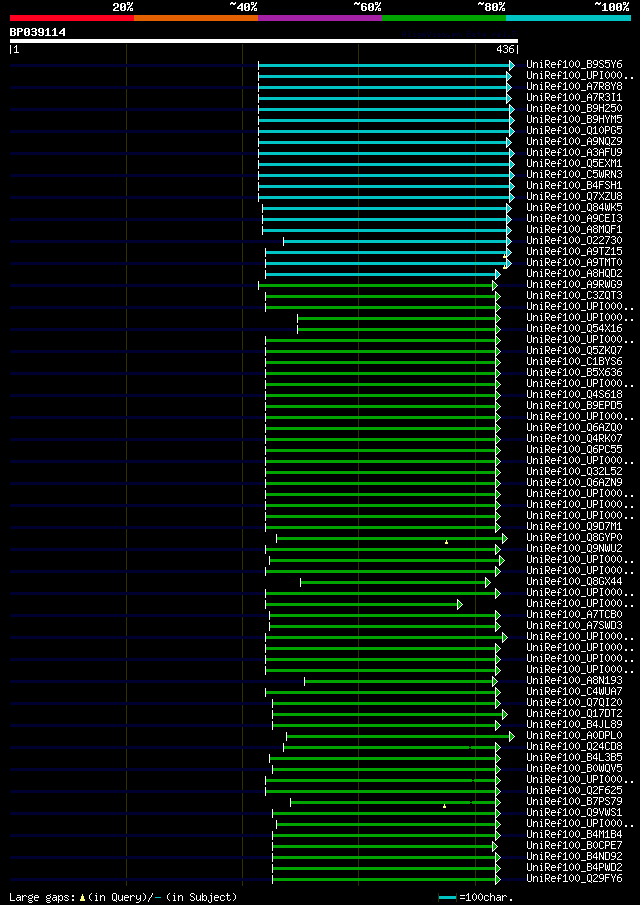Open hit UniRef100_B4L3B5
Image resolution: width=640 pixels, height=905 pixels.
(x=574, y=757)
